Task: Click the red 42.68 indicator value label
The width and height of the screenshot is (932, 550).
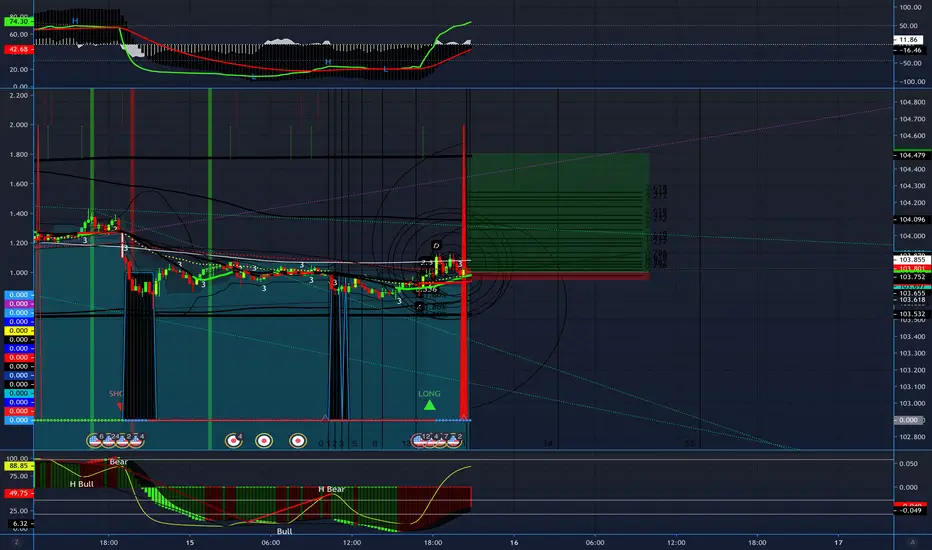Action: pos(18,49)
